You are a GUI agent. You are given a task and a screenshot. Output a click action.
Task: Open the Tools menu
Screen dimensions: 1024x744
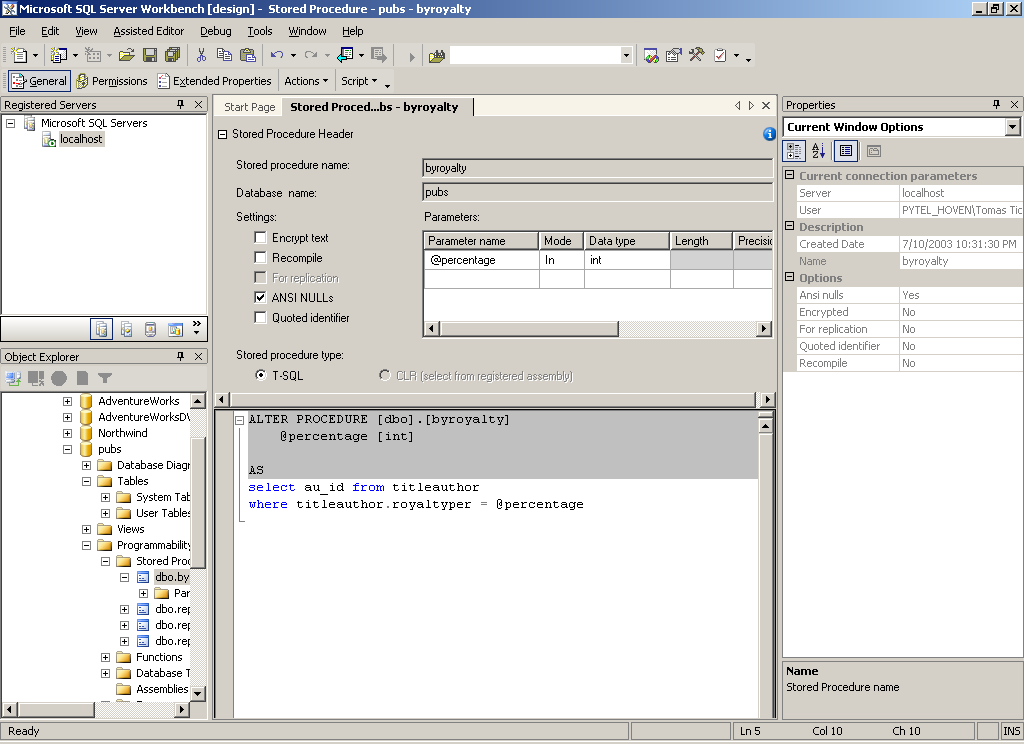coord(260,31)
